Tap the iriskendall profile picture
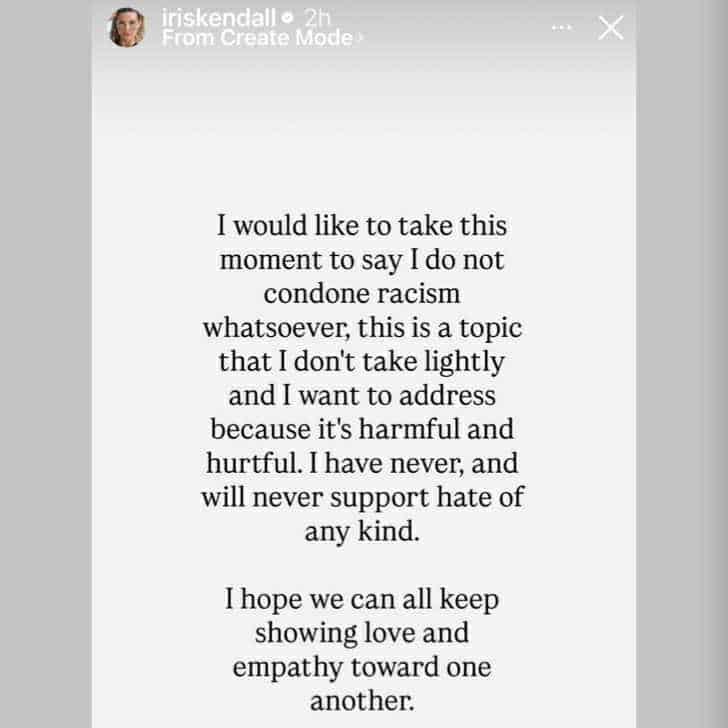The height and width of the screenshot is (728, 728). coord(127,27)
